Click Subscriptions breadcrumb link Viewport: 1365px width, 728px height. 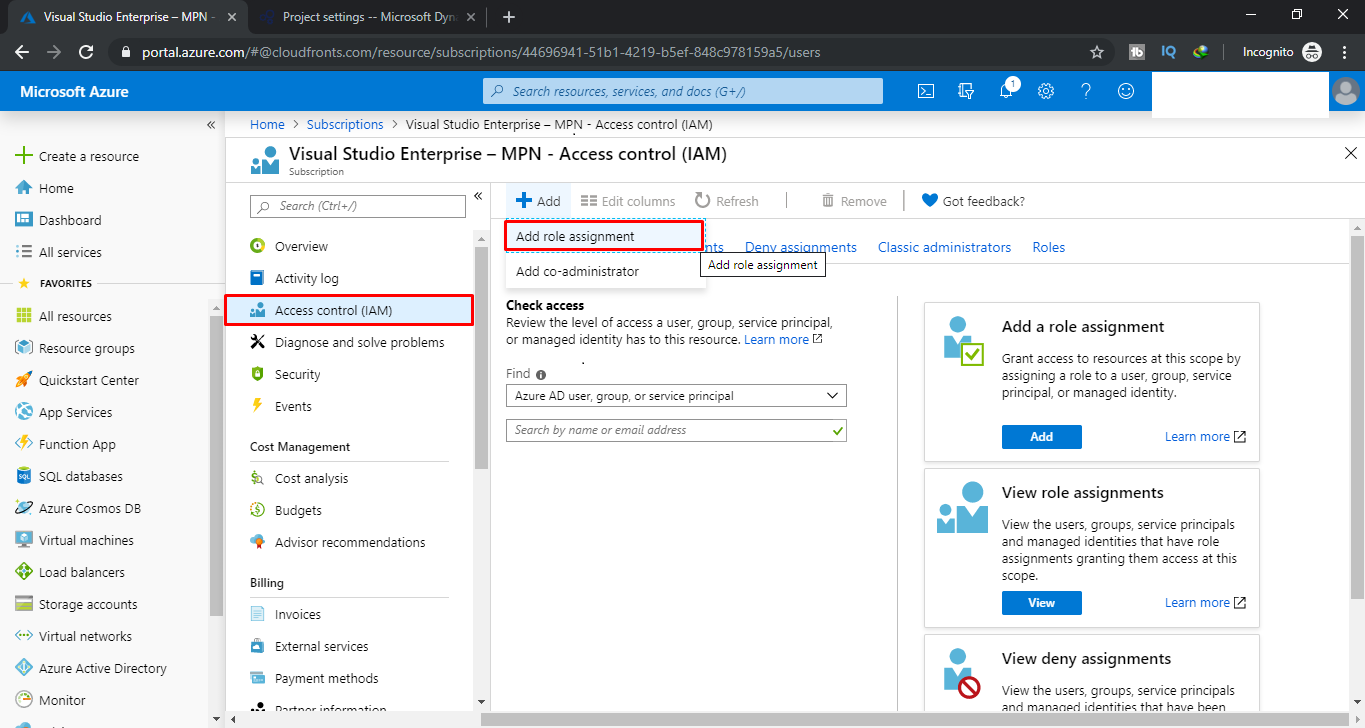[x=345, y=125]
